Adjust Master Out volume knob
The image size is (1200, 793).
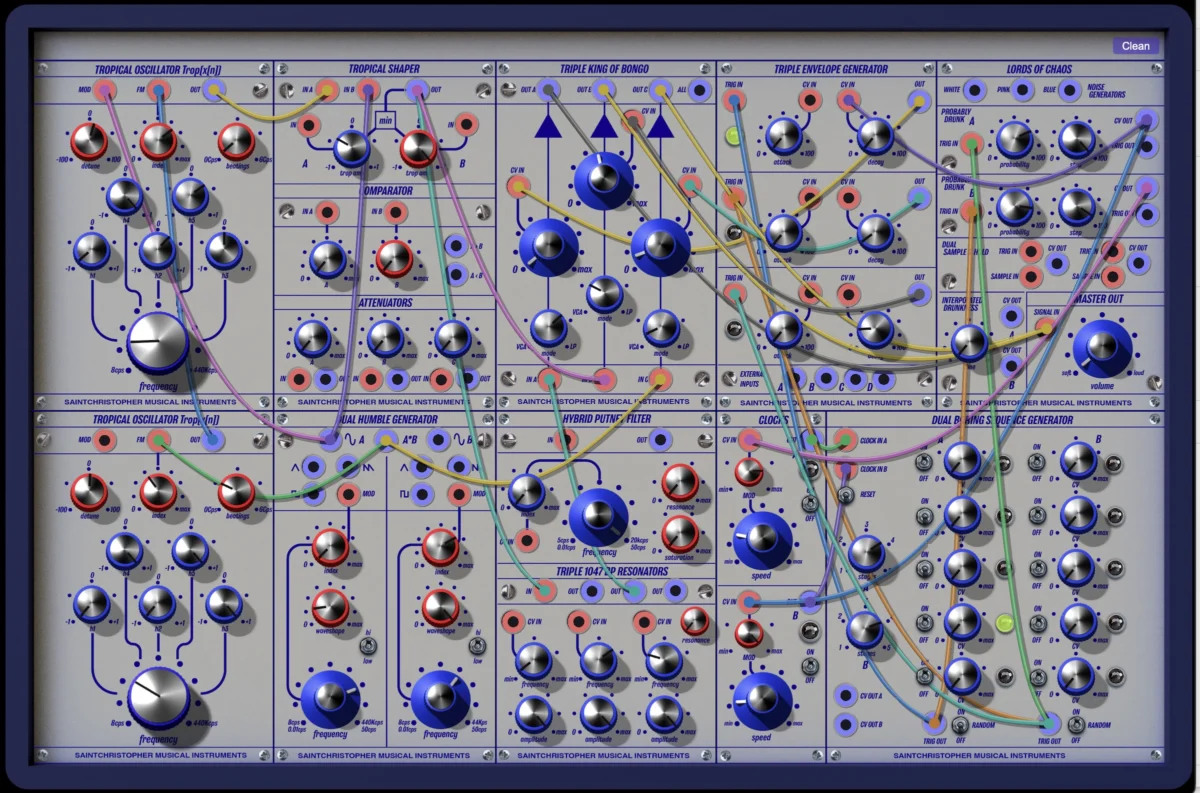1102,347
